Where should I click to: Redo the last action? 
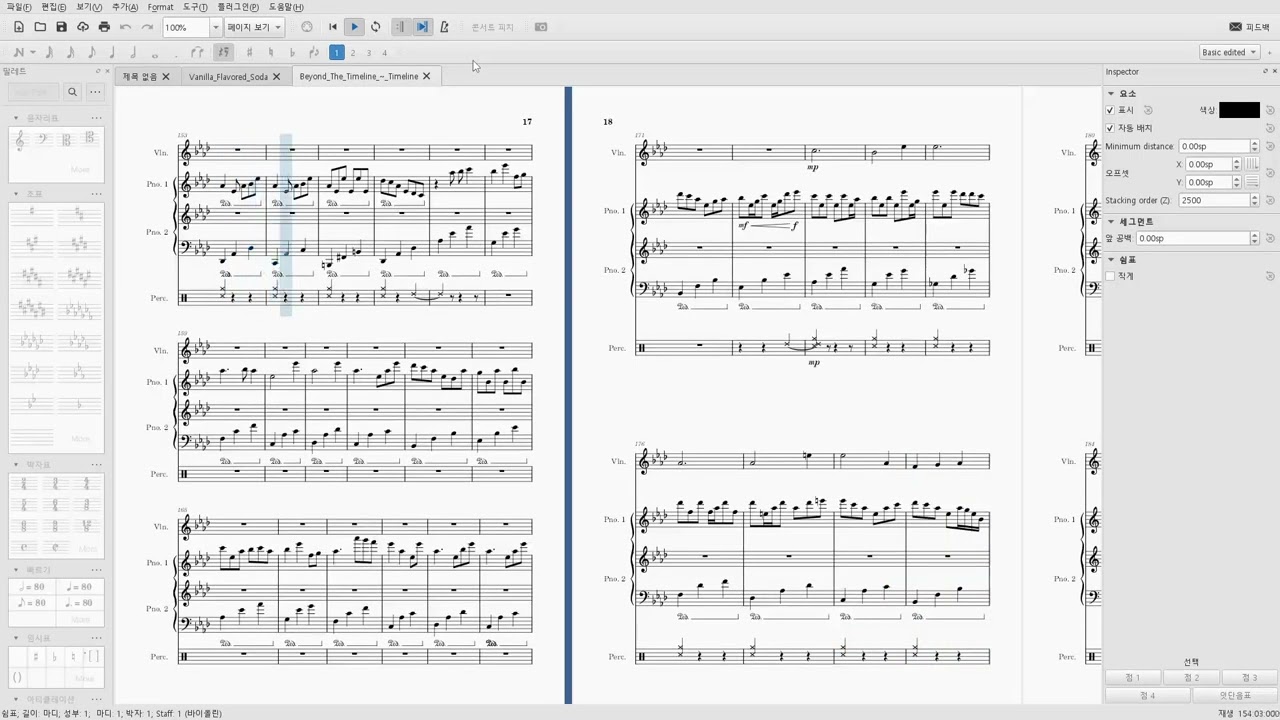(x=147, y=27)
